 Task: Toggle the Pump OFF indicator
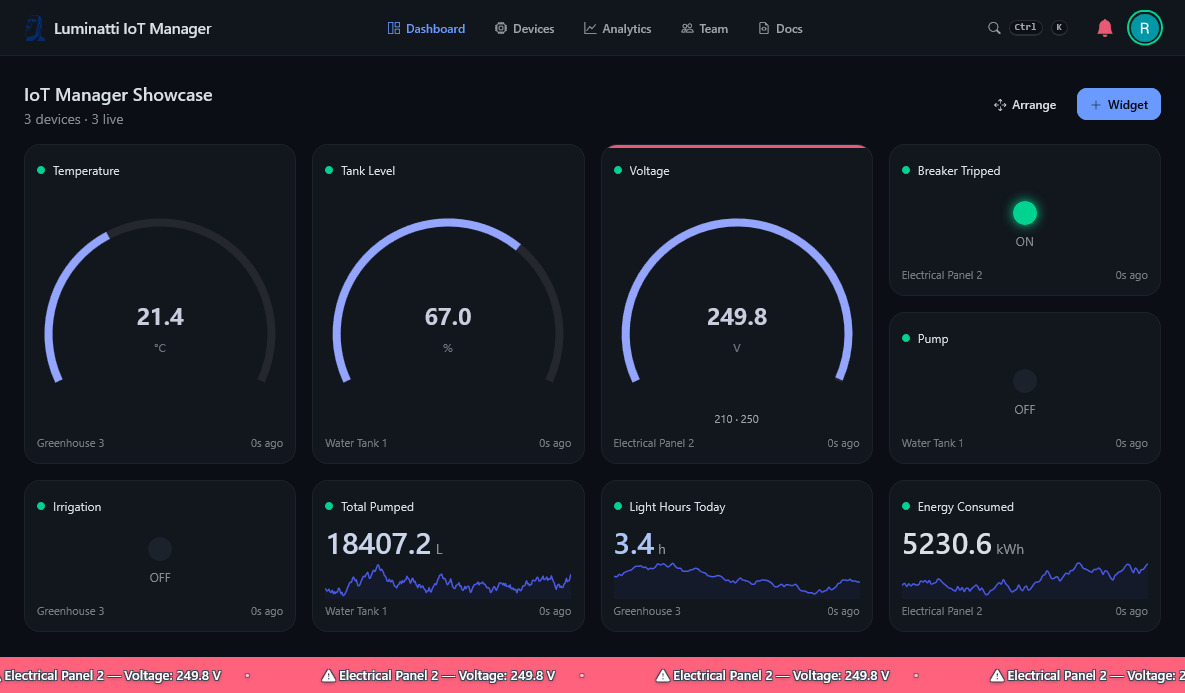(1024, 381)
